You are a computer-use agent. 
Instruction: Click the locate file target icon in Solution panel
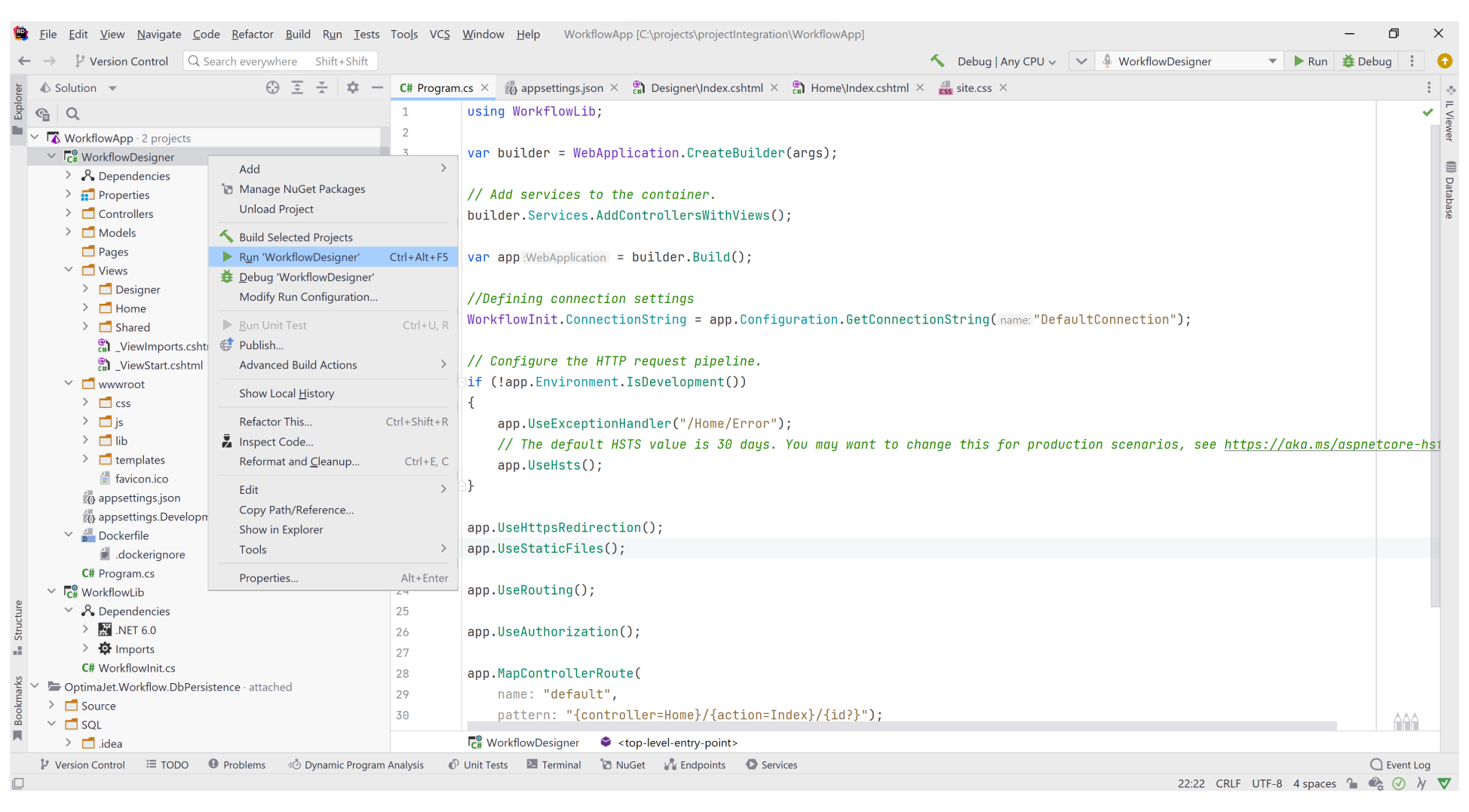pyautogui.click(x=272, y=87)
